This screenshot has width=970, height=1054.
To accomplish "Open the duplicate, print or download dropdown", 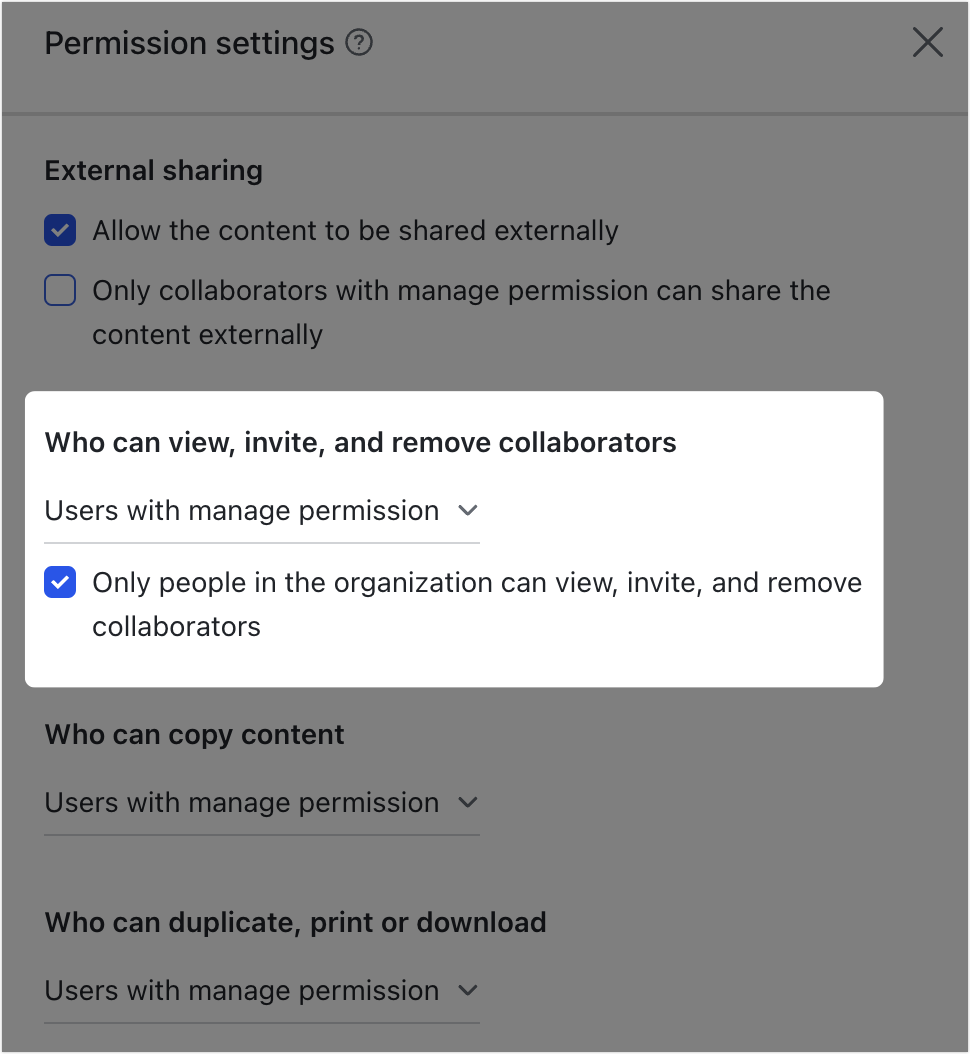I will click(x=261, y=991).
